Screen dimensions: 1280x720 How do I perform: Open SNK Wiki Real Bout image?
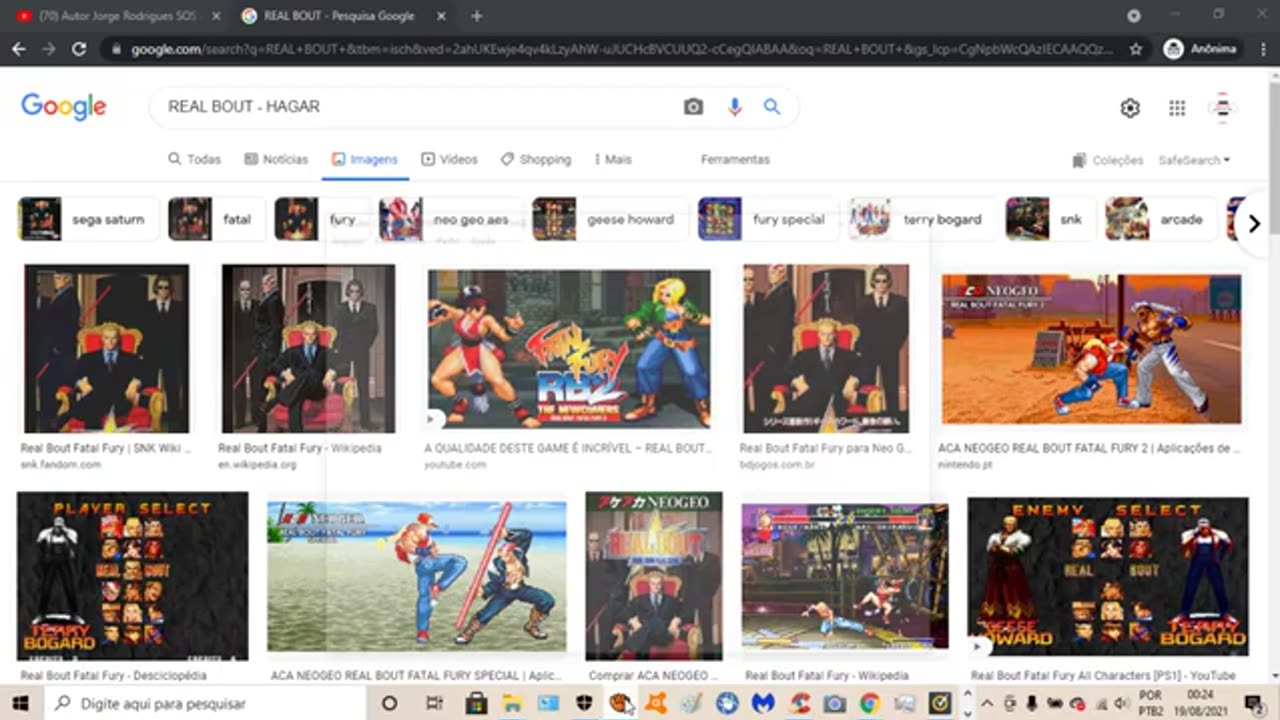[x=106, y=349]
